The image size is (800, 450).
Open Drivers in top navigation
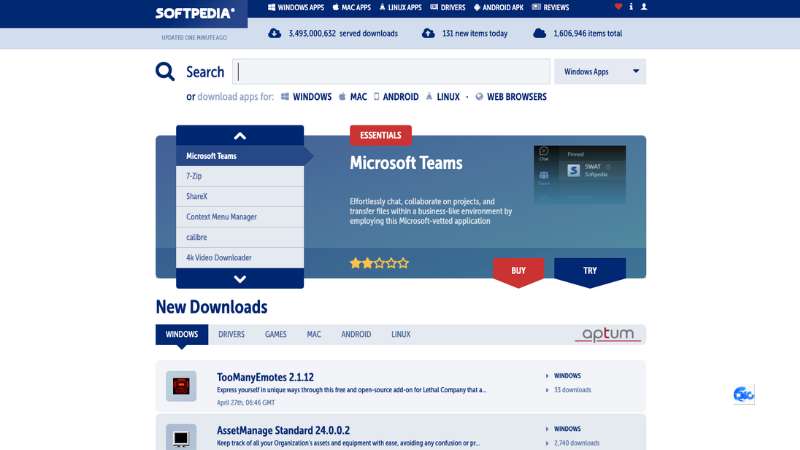coord(448,8)
